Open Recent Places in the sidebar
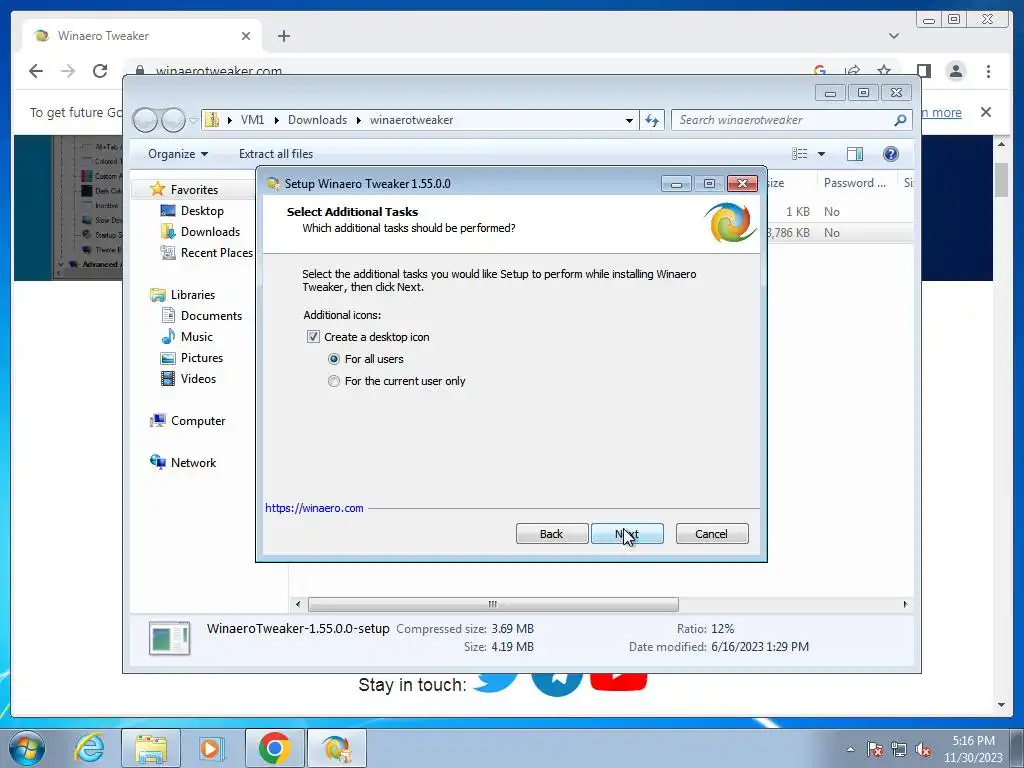 (x=216, y=253)
